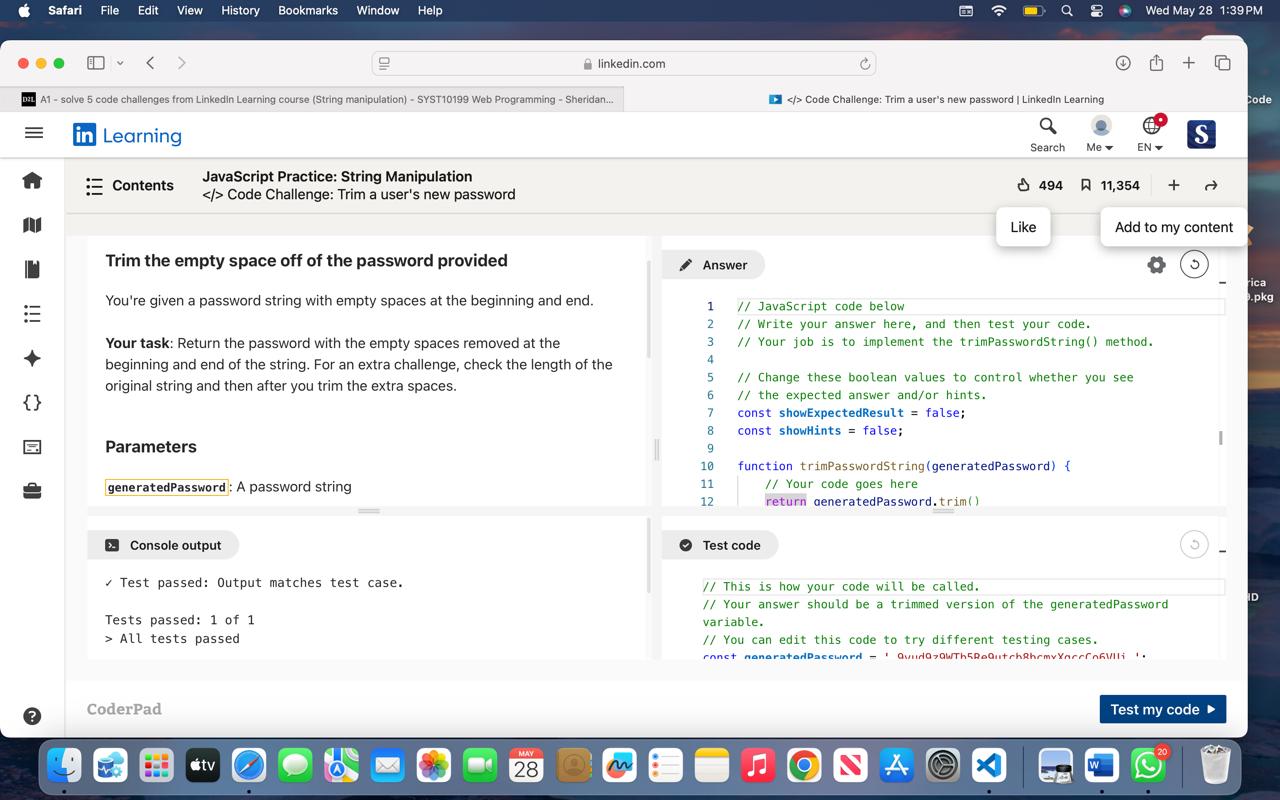Viewport: 1280px width, 800px height.
Task: Open the EN language dropdown
Action: [1151, 135]
